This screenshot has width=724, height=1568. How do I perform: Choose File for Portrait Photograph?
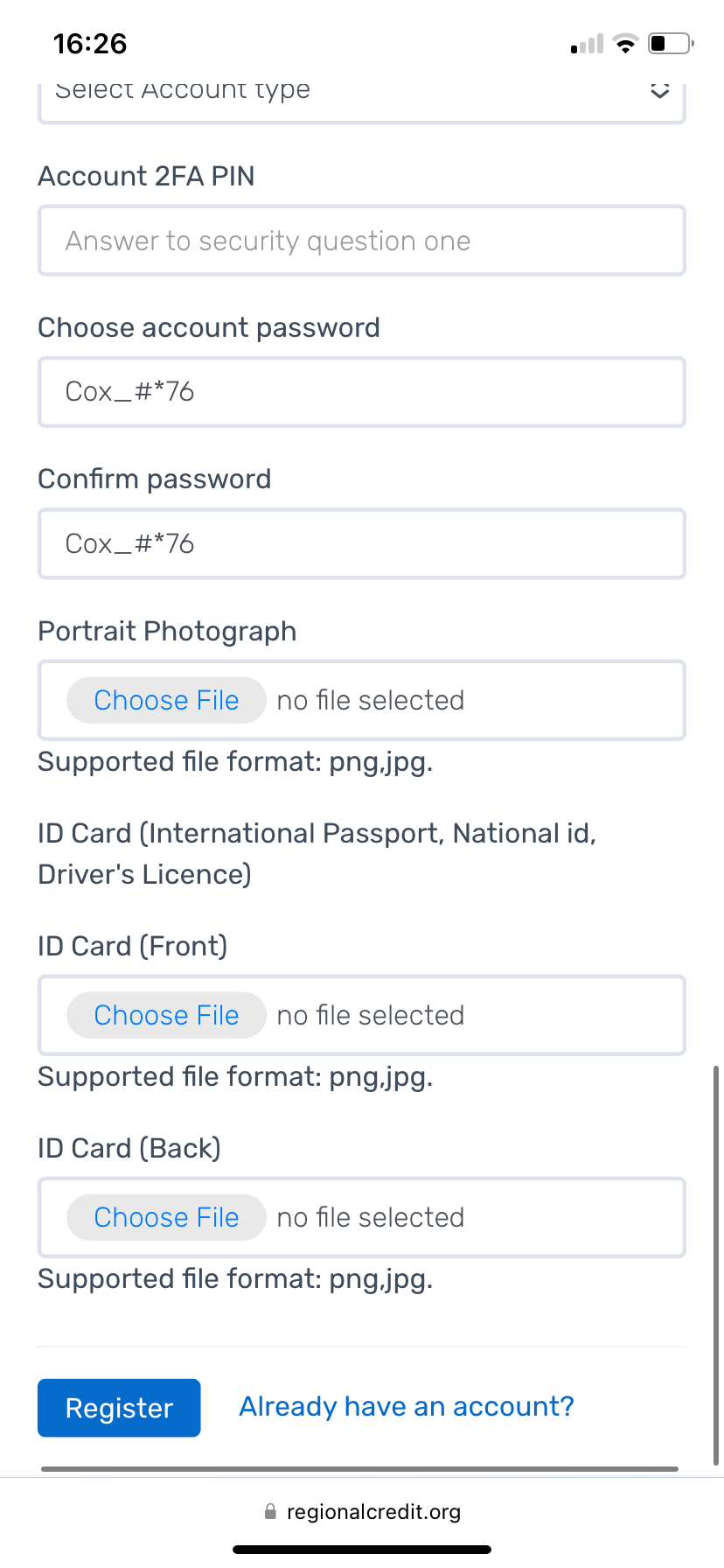tap(166, 700)
